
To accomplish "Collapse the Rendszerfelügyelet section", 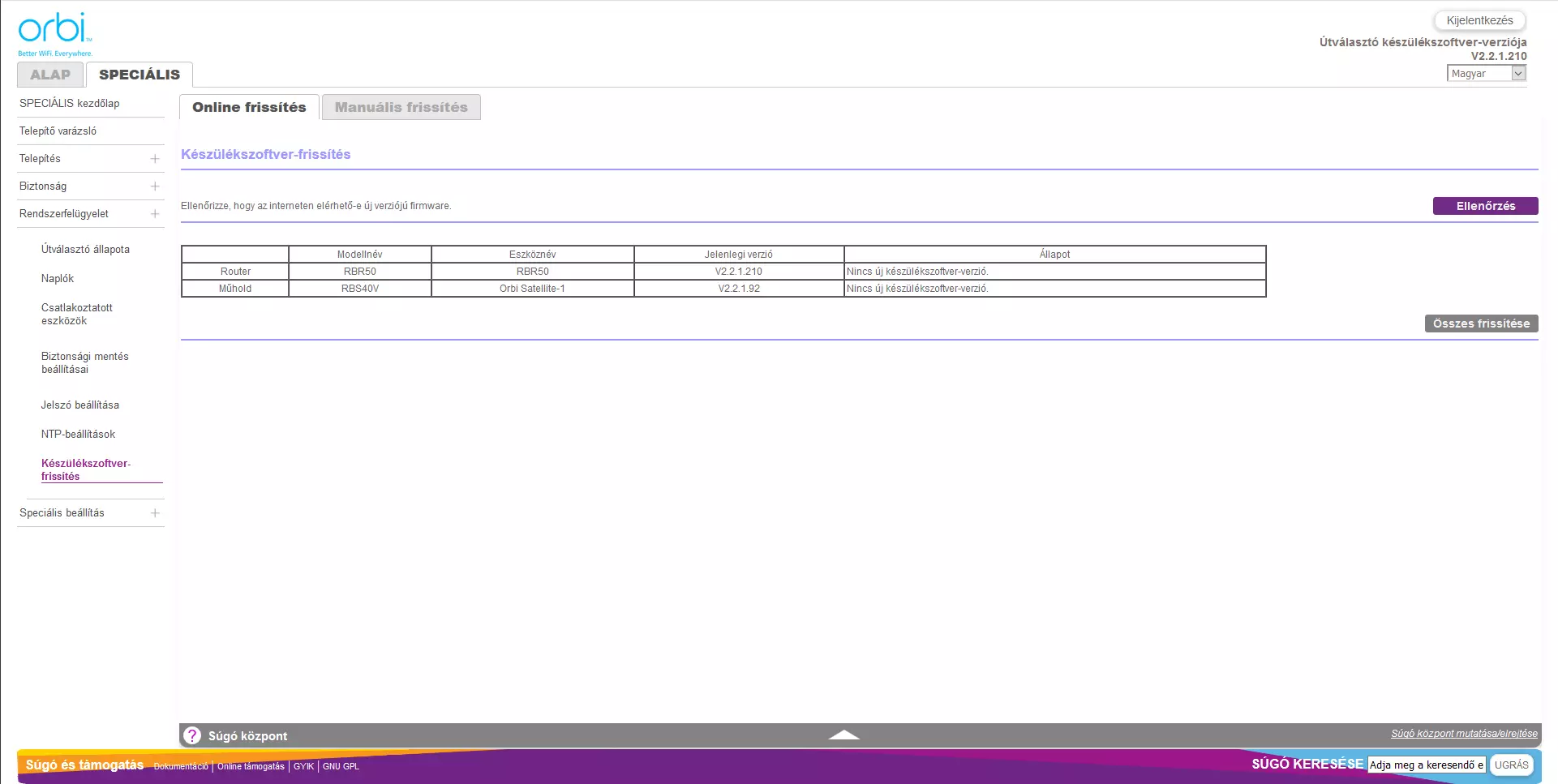I will [x=154, y=214].
